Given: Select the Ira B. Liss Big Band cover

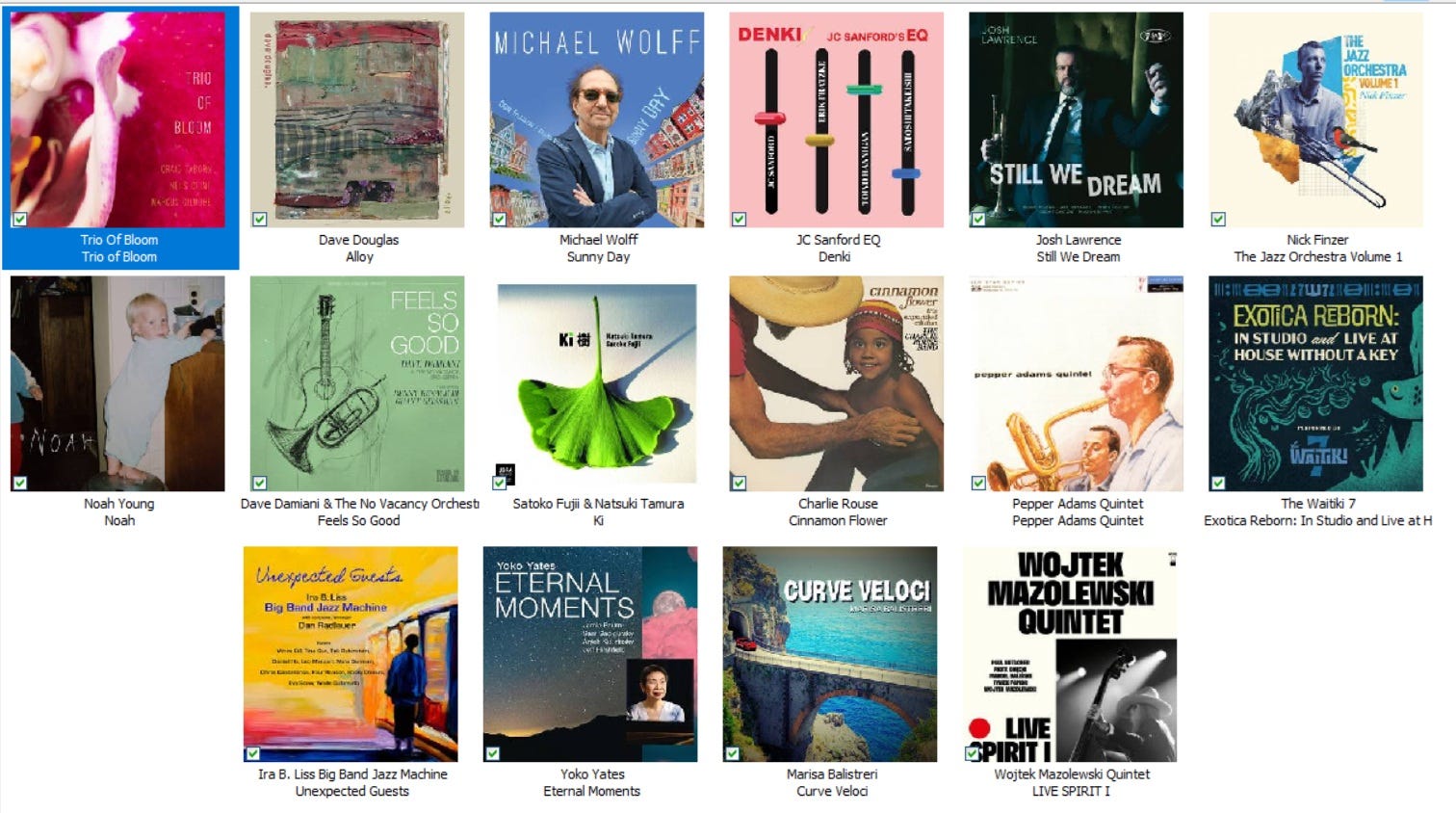Looking at the screenshot, I should [x=351, y=654].
